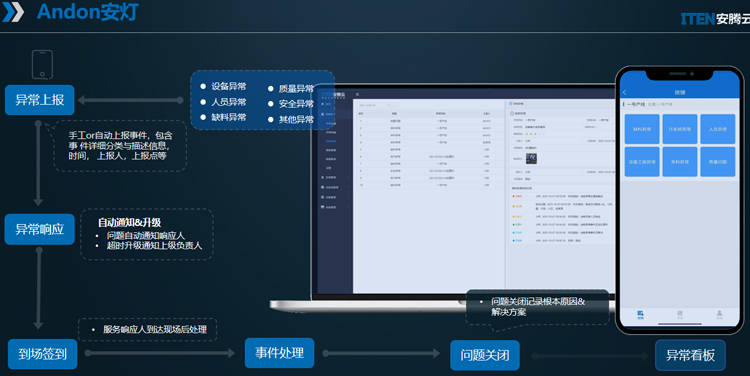Click the hamburger menu icon in laptop app
This screenshot has width=750, height=376.
click(357, 94)
